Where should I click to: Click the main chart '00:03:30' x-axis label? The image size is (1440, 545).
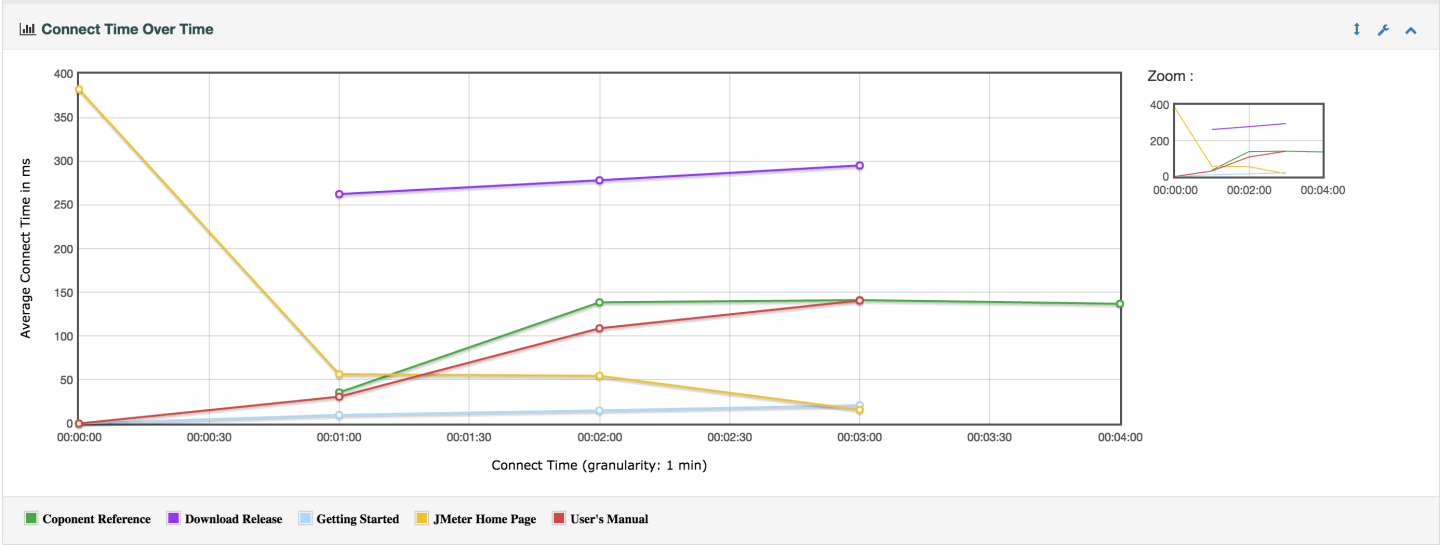point(990,437)
